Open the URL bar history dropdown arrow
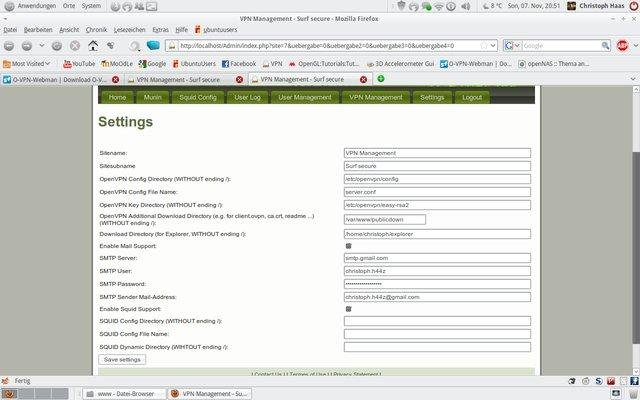The width and height of the screenshot is (640, 400). [x=493, y=46]
